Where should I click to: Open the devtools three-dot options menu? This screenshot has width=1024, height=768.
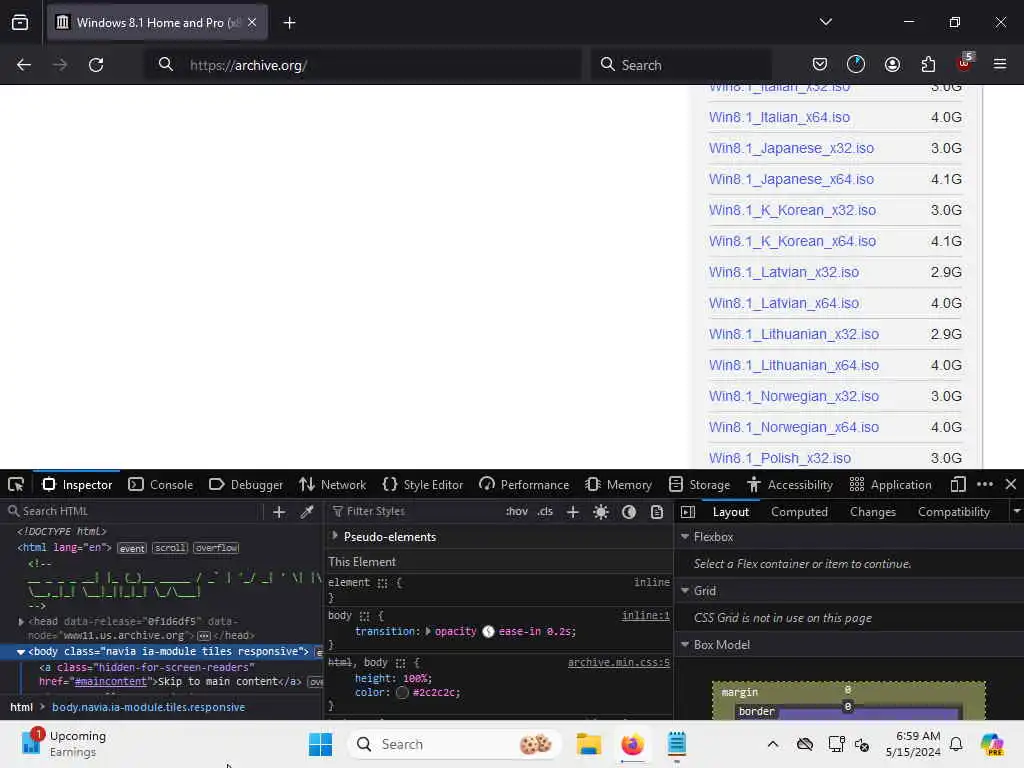pyautogui.click(x=985, y=485)
